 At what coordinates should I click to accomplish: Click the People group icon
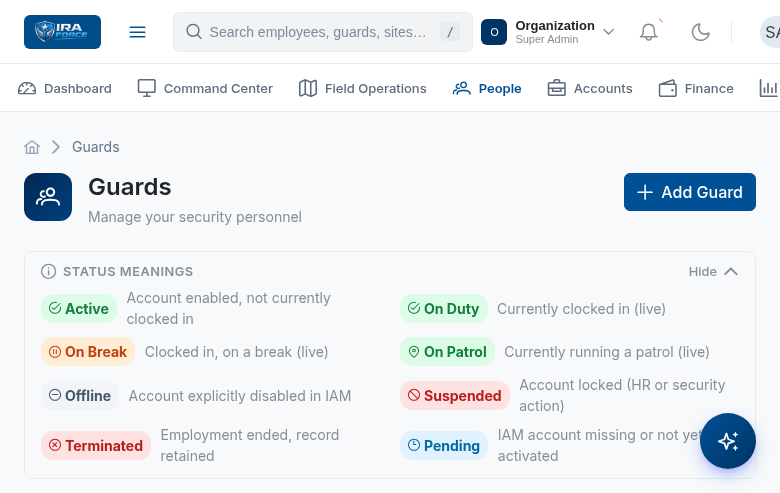[462, 89]
